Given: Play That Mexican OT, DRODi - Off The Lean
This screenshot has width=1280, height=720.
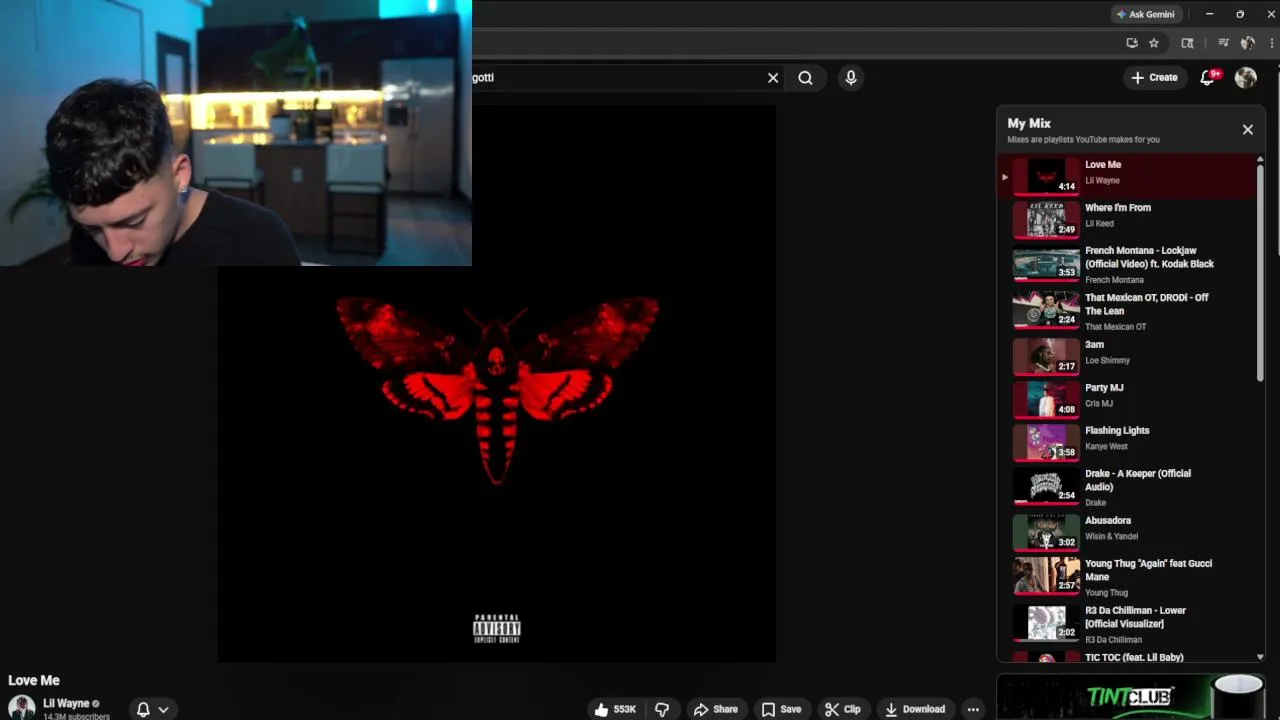Looking at the screenshot, I should tap(1127, 311).
